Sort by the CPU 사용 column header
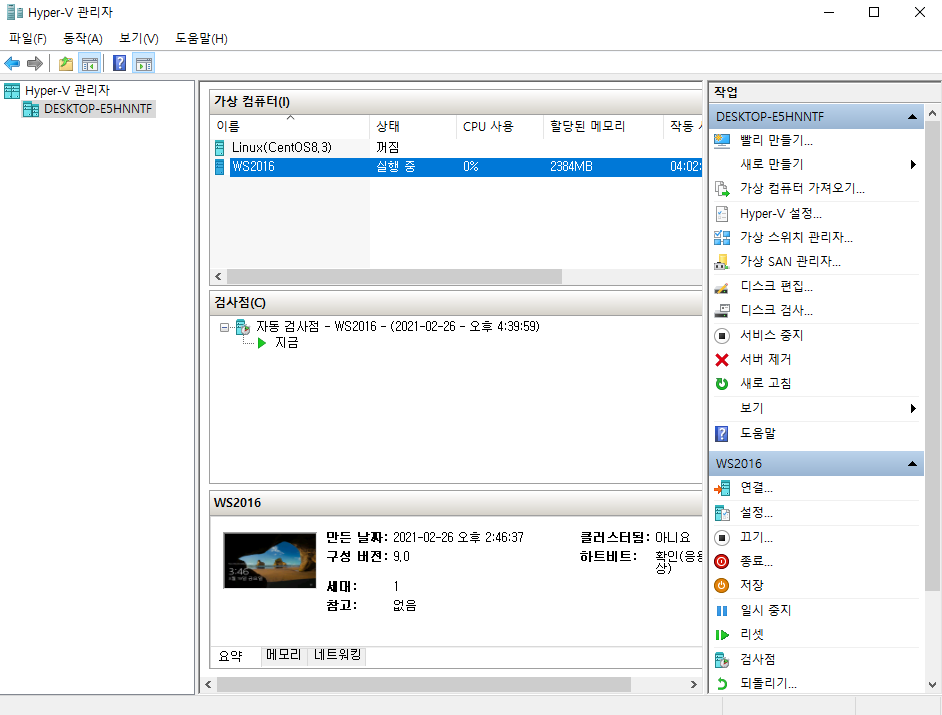Image resolution: width=942 pixels, height=715 pixels. [x=500, y=126]
